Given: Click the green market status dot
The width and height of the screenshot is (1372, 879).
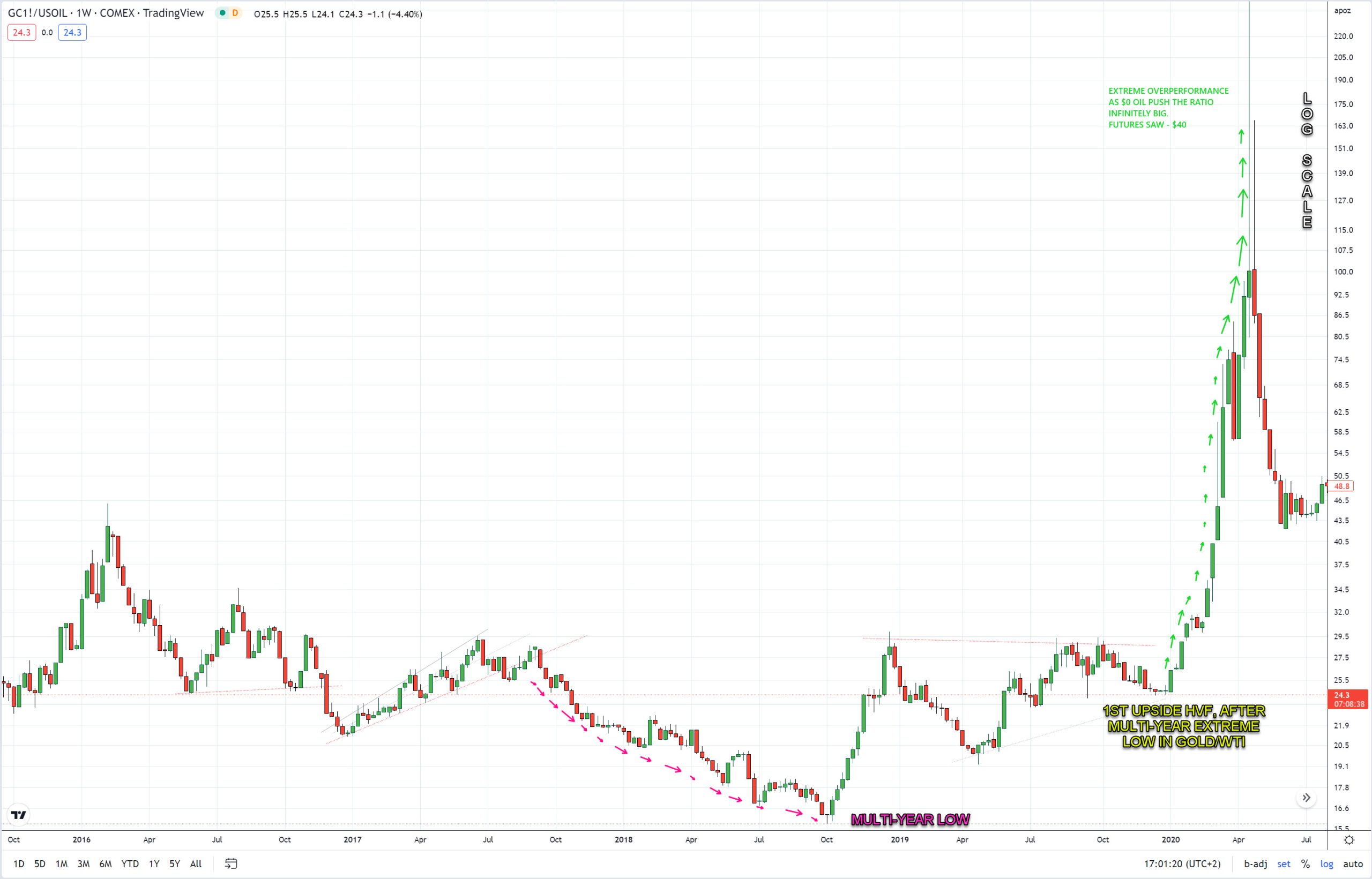Looking at the screenshot, I should [x=222, y=13].
